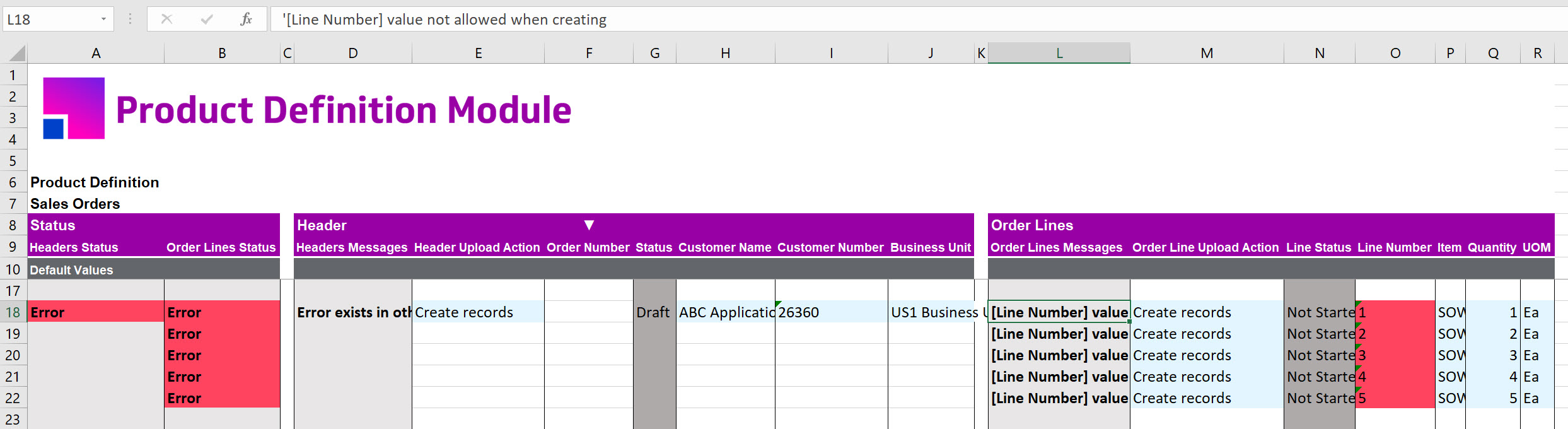The image size is (1568, 429).
Task: Click the Header section collapse triangle
Action: pos(589,225)
